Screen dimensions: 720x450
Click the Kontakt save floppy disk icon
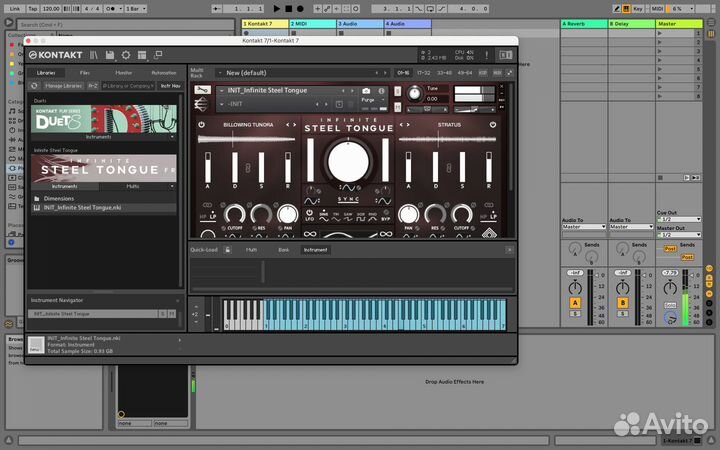click(x=110, y=55)
